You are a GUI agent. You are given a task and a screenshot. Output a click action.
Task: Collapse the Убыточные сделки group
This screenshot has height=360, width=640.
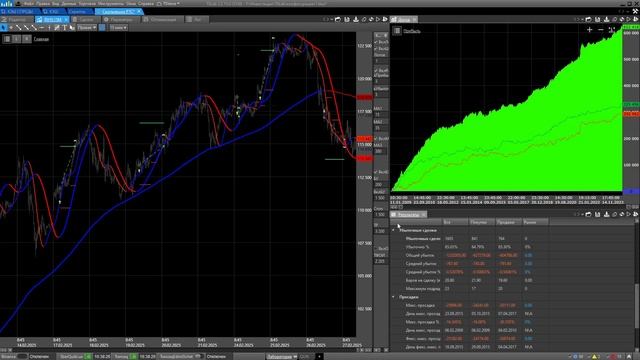[393, 230]
